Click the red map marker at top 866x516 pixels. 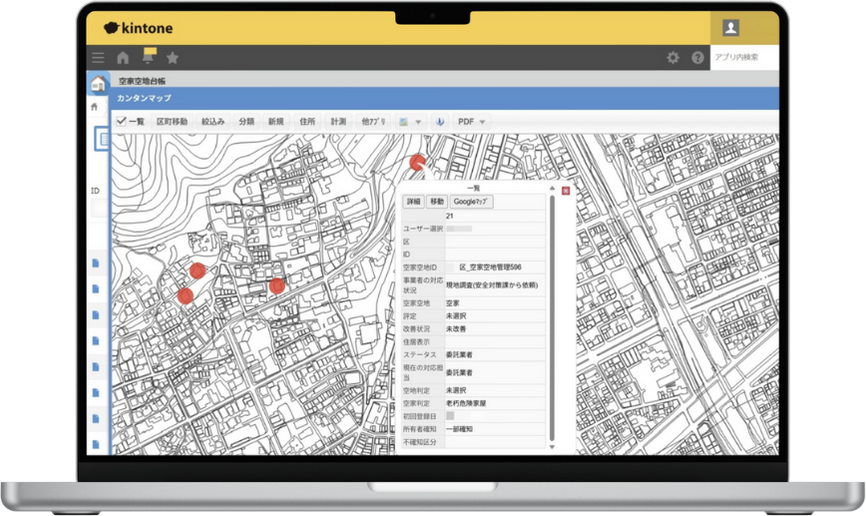click(x=417, y=161)
